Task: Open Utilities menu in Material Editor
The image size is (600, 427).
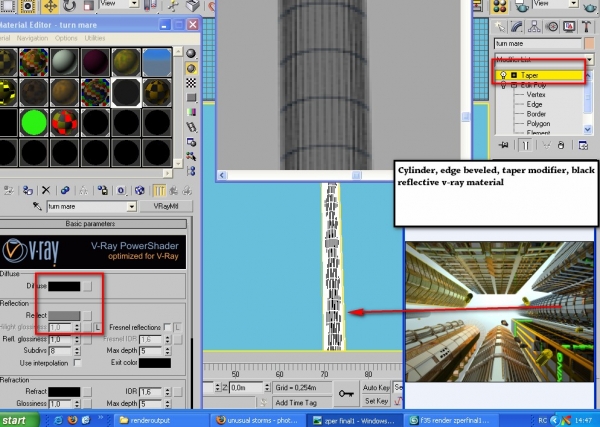Action: click(x=95, y=38)
